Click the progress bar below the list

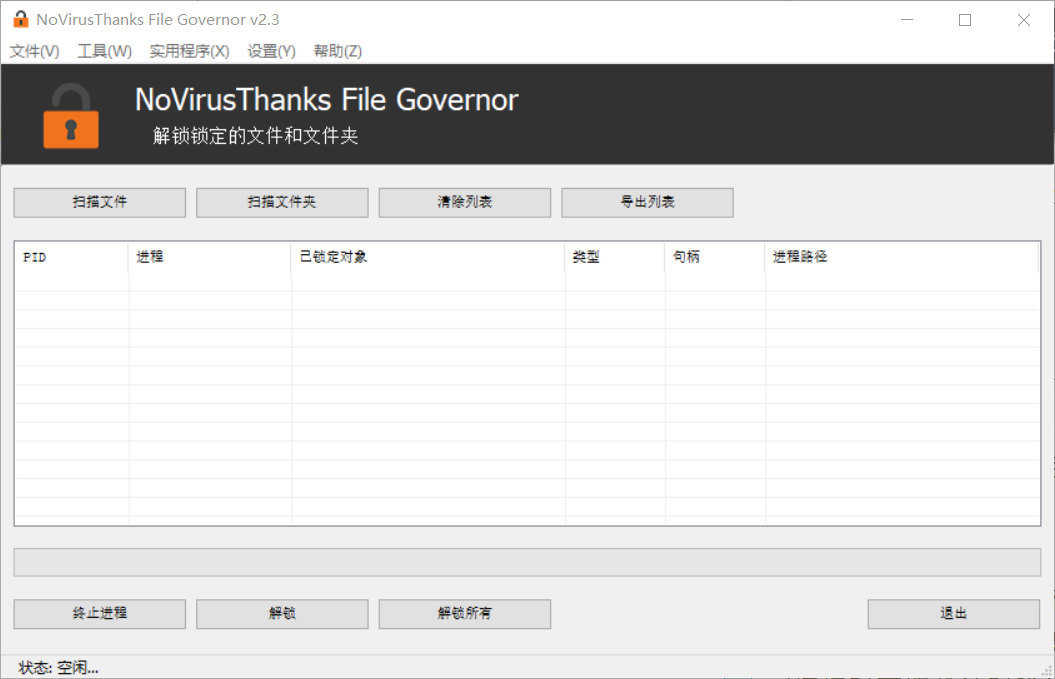tap(528, 563)
